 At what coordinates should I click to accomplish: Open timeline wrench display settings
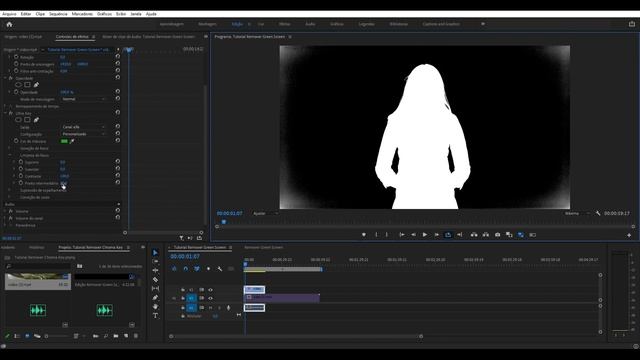point(220,269)
